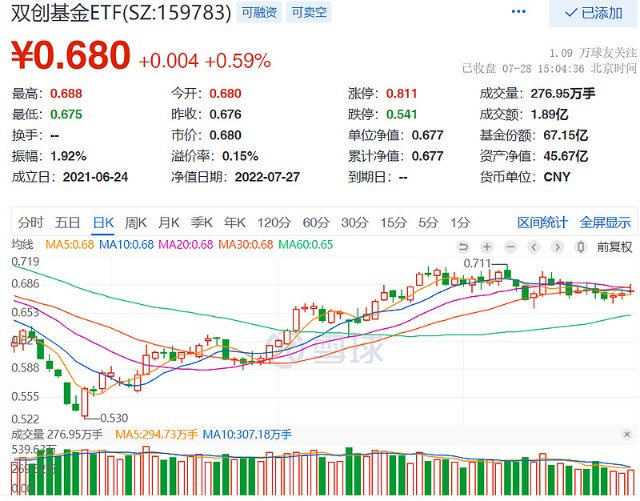Click 全屏显示 fullscreen link
This screenshot has height=501, width=640.
[605, 223]
